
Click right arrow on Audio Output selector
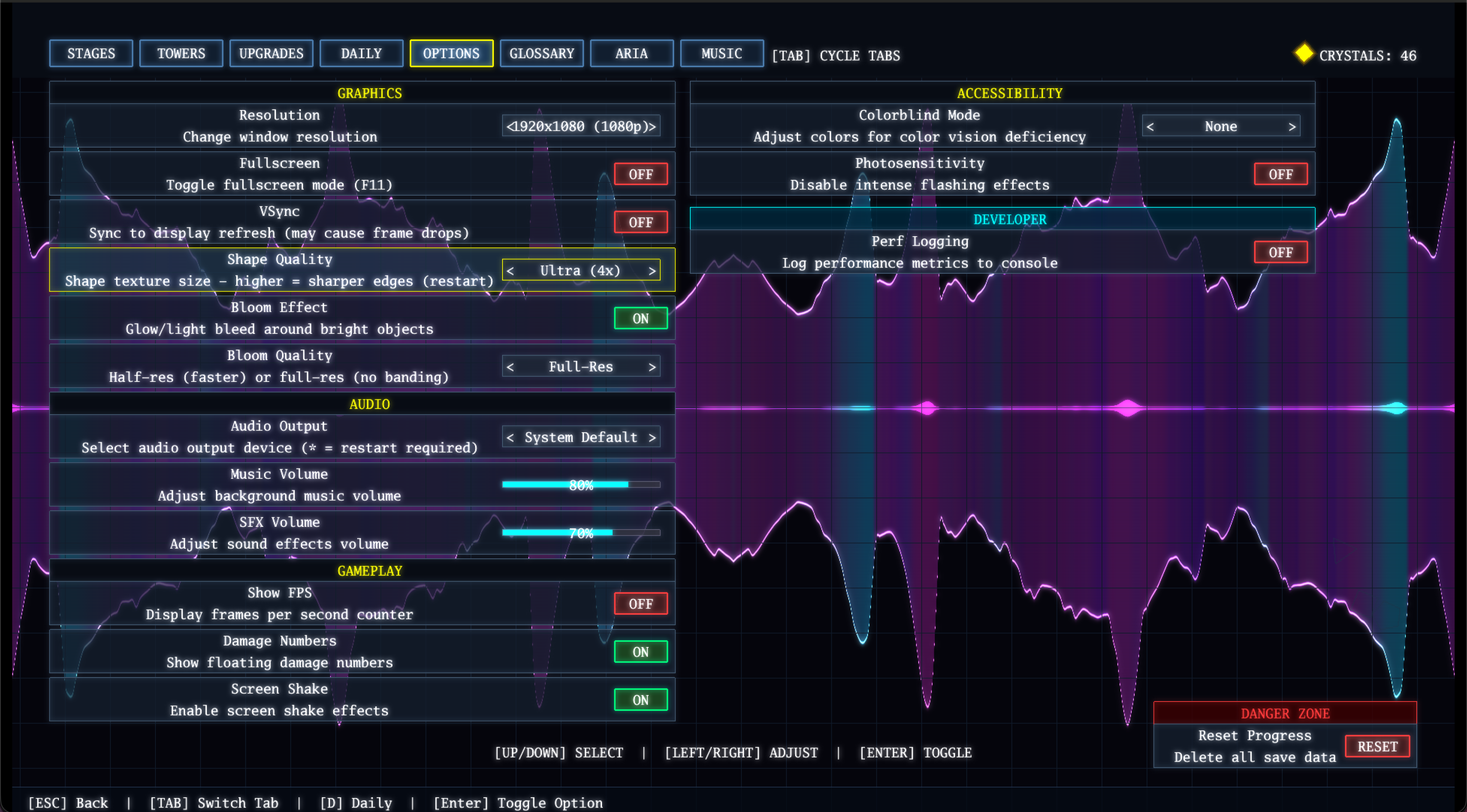pos(652,438)
